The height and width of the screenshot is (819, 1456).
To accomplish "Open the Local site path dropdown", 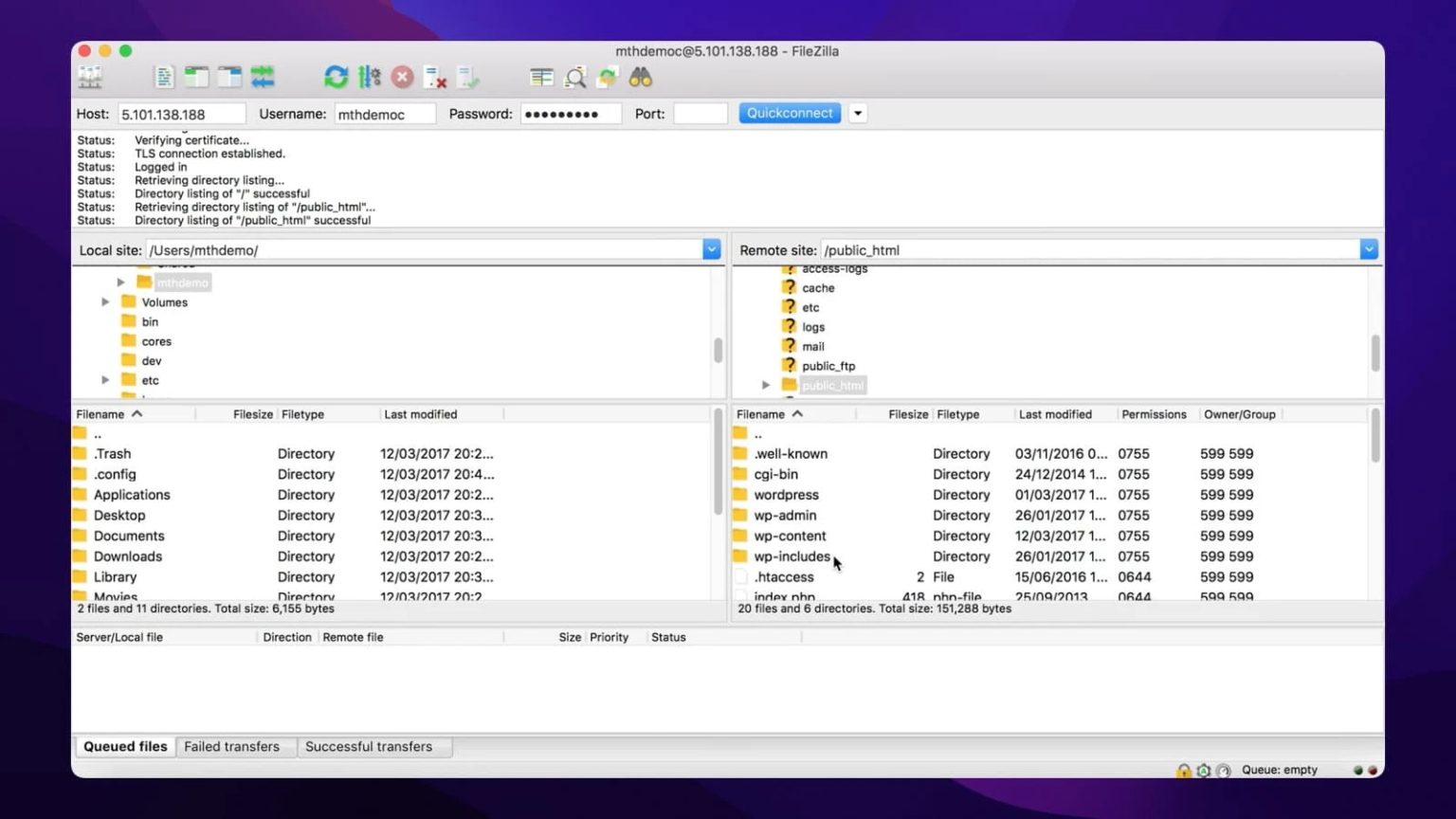I will click(711, 250).
